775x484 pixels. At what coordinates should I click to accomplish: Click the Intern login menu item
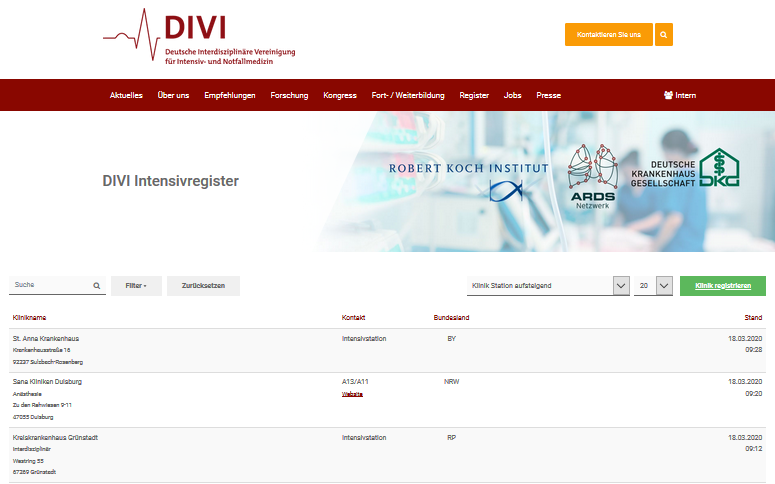coord(680,95)
